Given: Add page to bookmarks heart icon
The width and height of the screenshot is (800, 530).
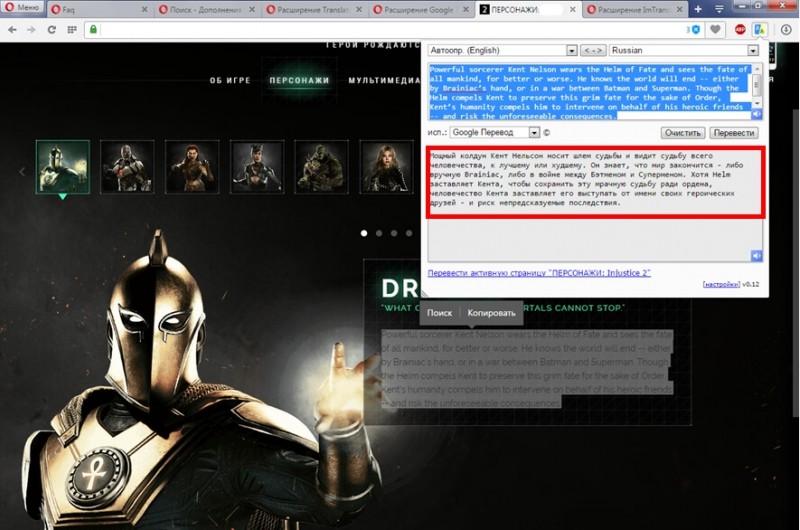Looking at the screenshot, I should point(715,30).
